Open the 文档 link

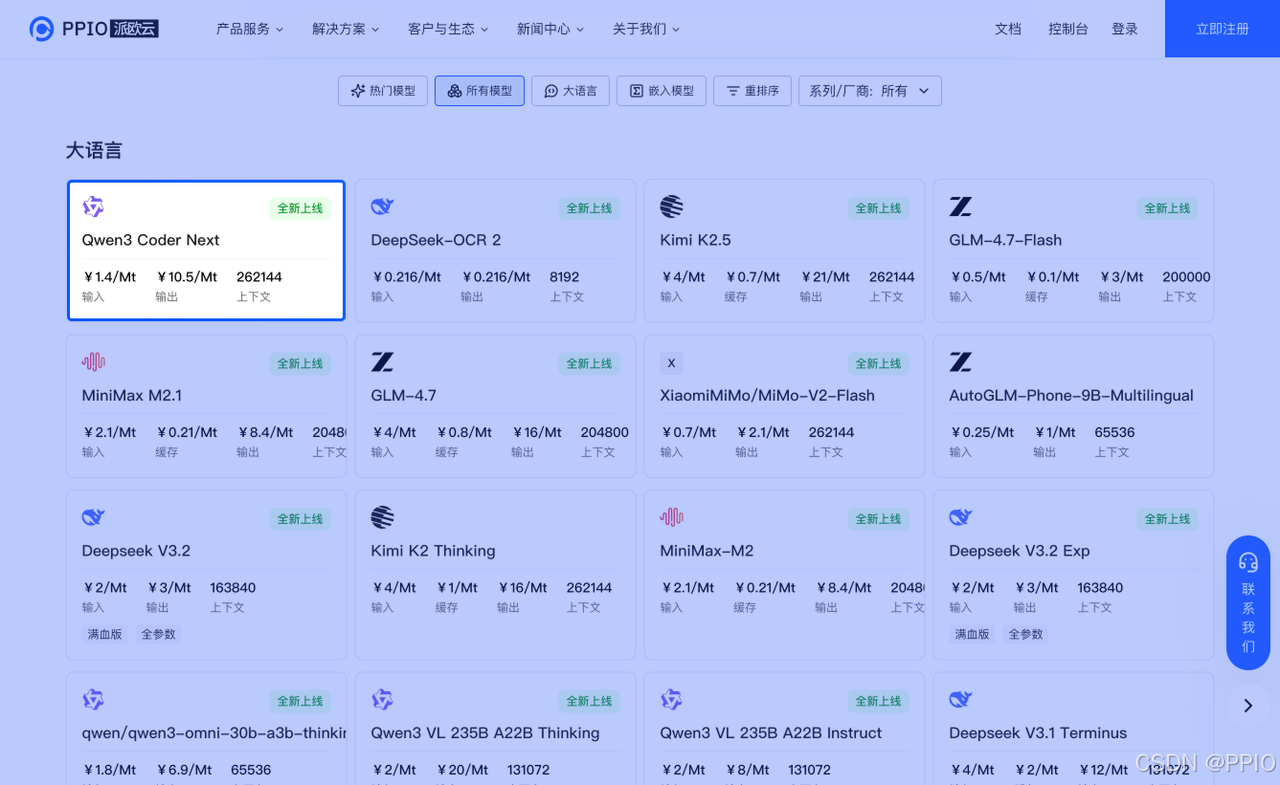[1008, 29]
